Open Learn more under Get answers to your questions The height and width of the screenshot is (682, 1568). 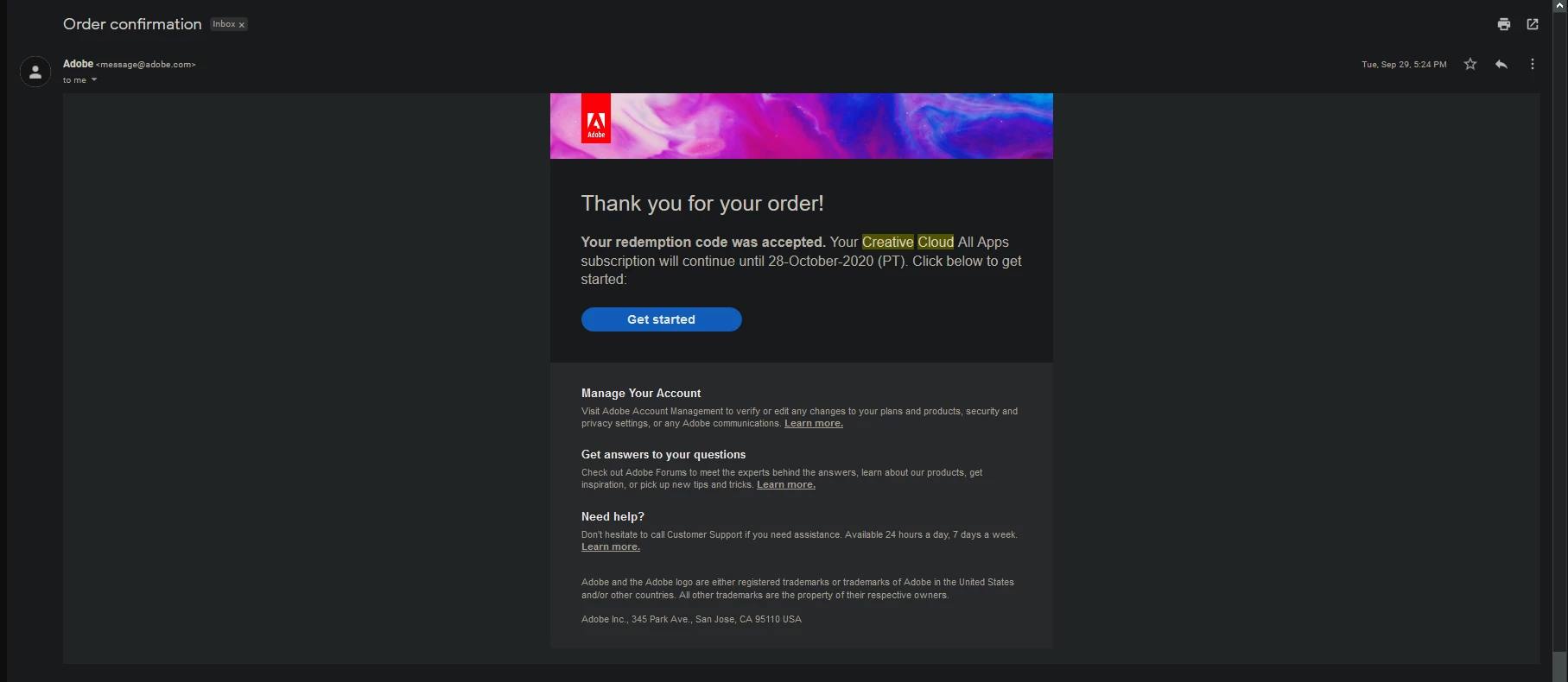786,485
